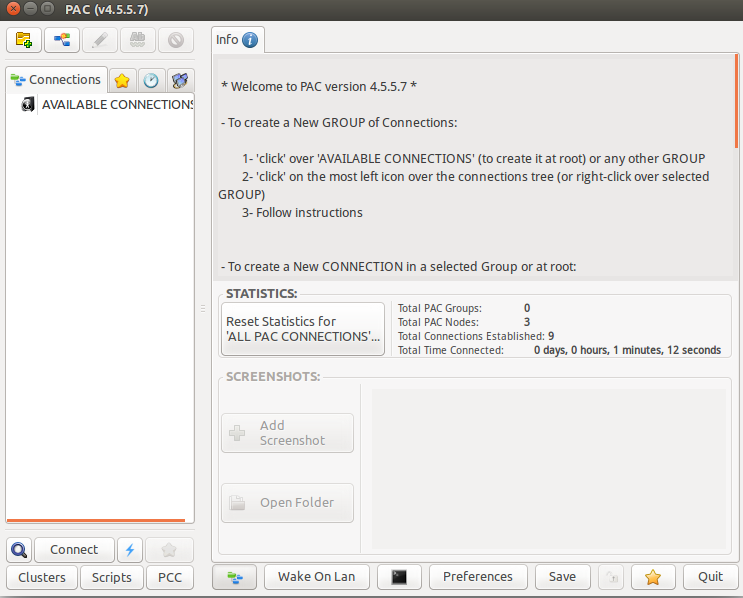Click the quick connect lightning icon

[130, 550]
